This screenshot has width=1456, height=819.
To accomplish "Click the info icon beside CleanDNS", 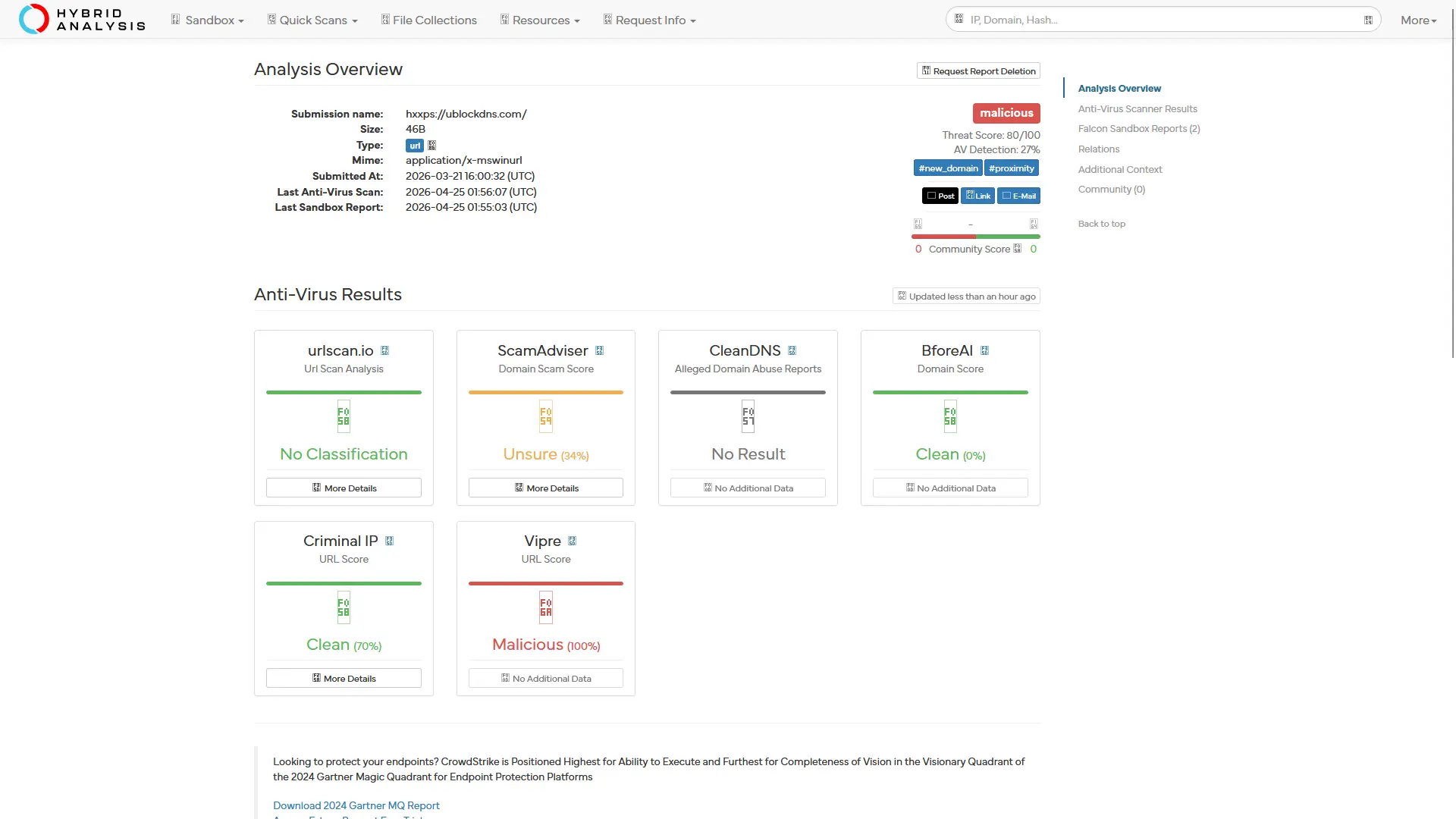I will click(792, 350).
